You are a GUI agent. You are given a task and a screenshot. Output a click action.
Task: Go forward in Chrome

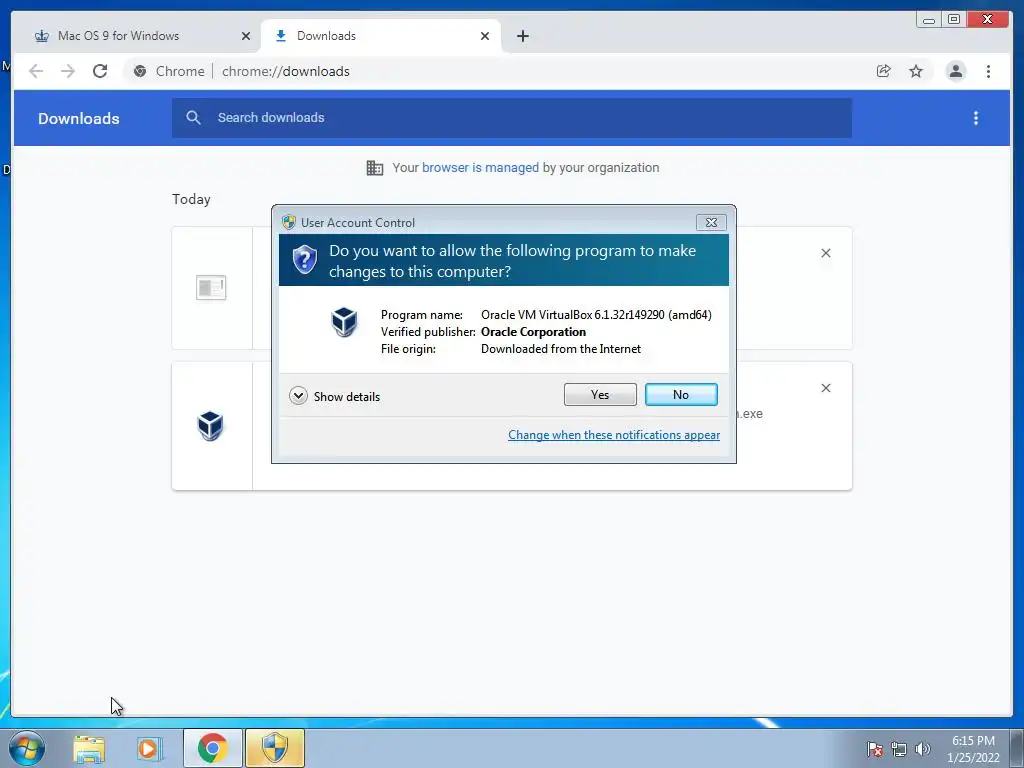tap(68, 71)
